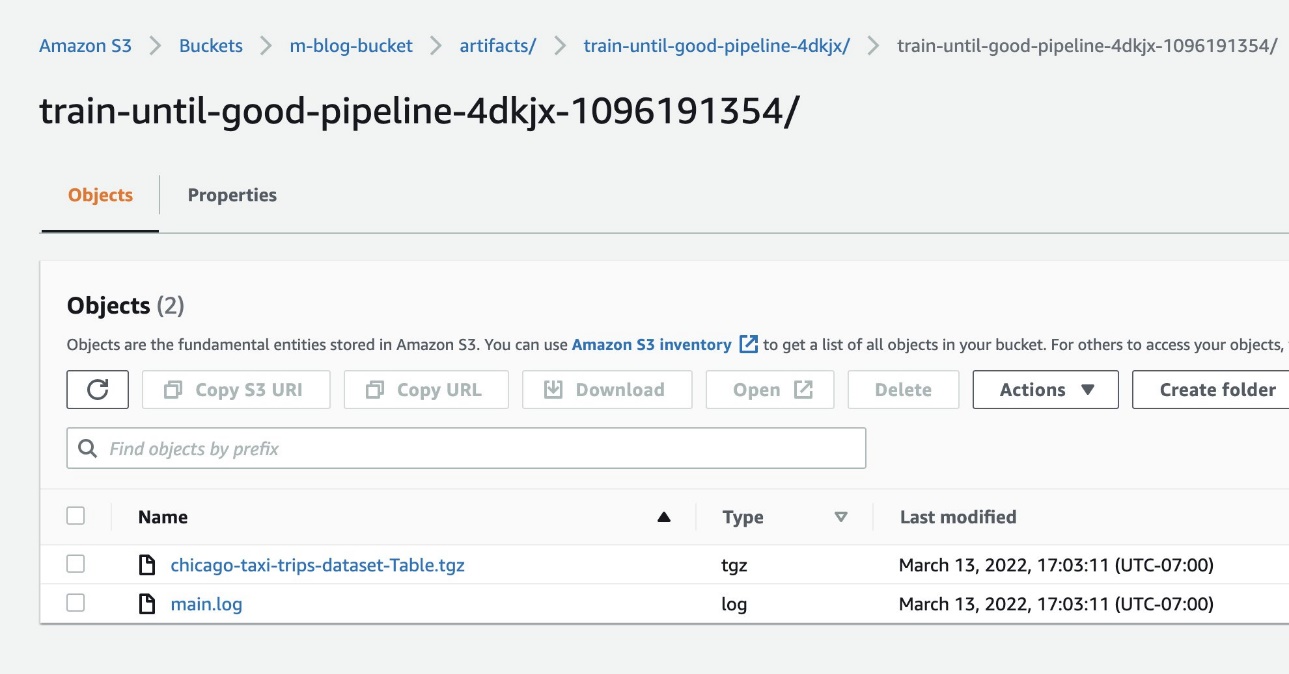Click the Name column header label
This screenshot has width=1289, height=674.
pos(163,517)
